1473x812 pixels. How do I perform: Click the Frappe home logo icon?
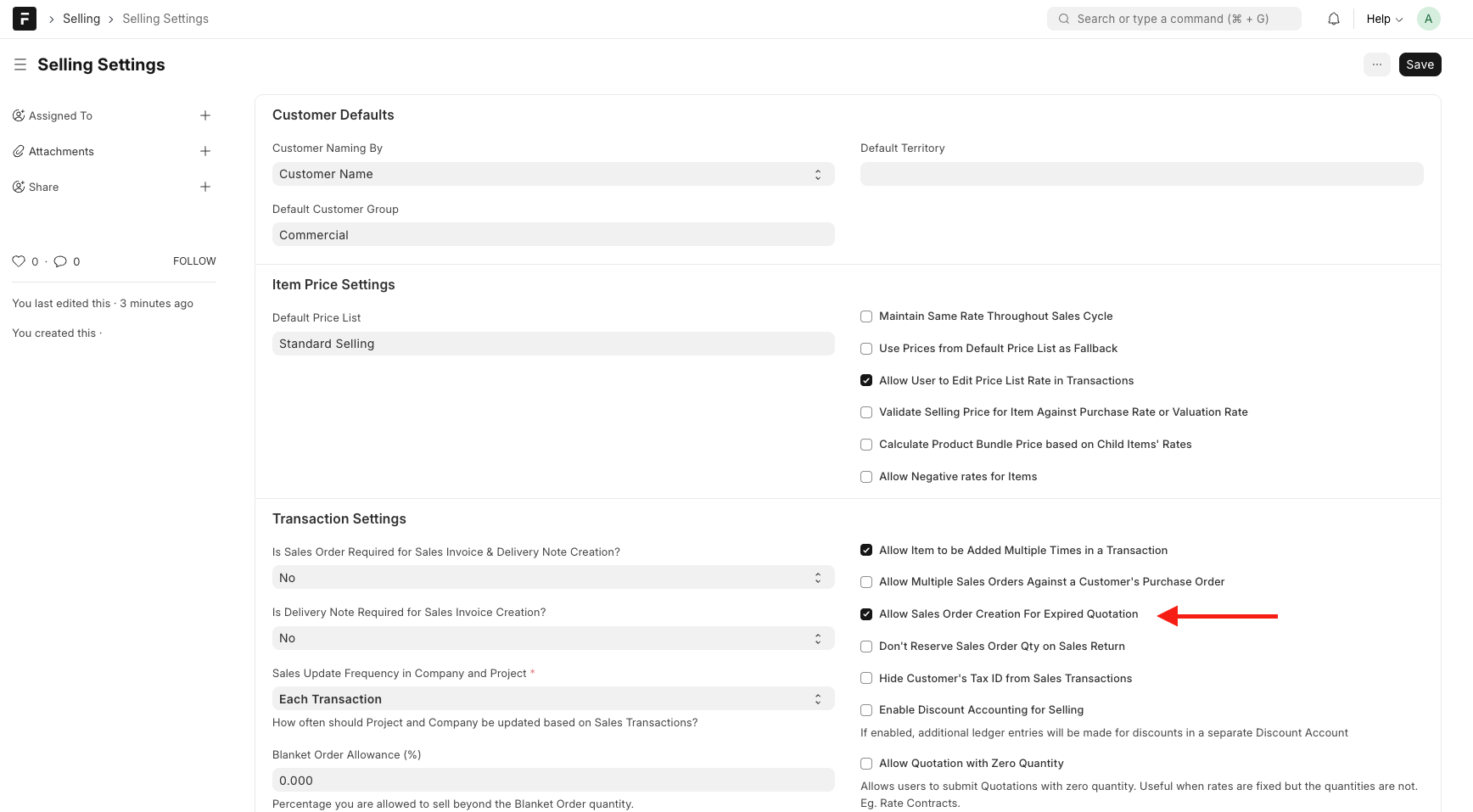[x=25, y=19]
